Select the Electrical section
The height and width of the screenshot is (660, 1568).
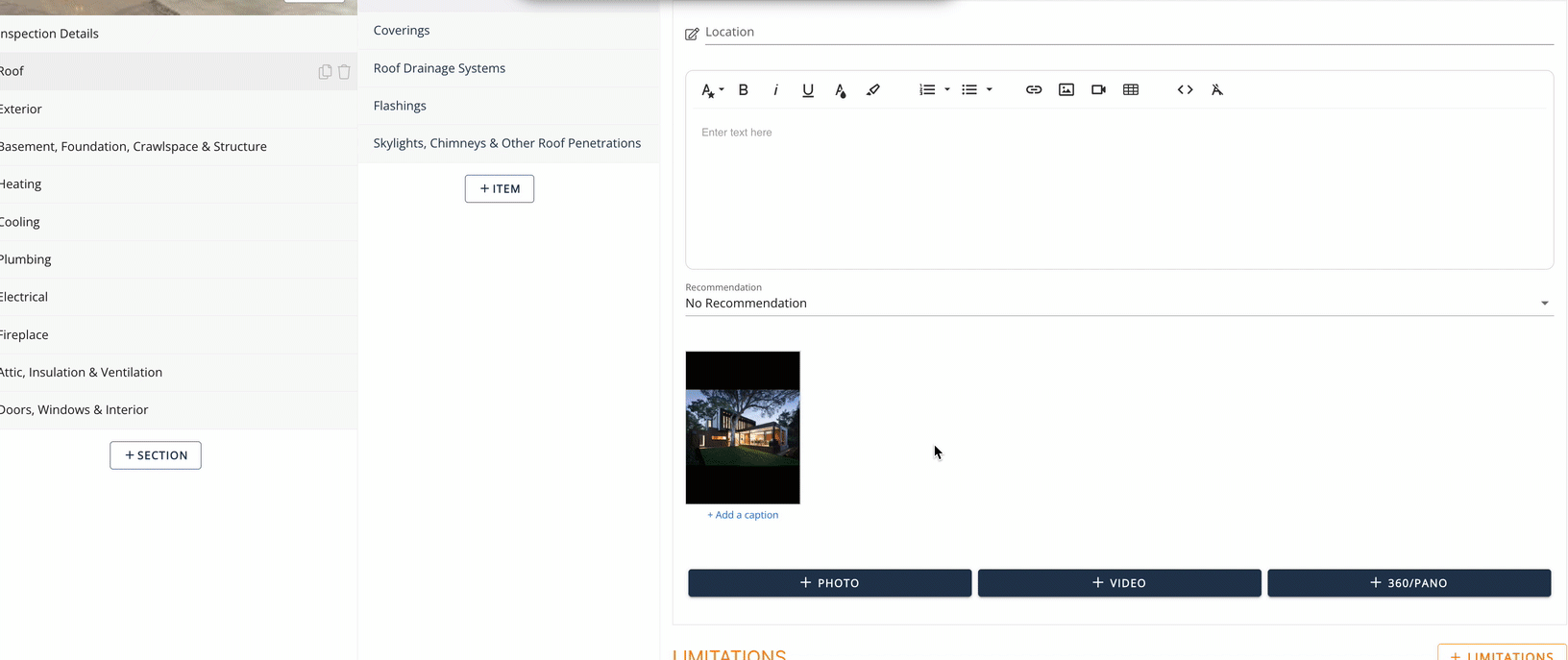24,297
